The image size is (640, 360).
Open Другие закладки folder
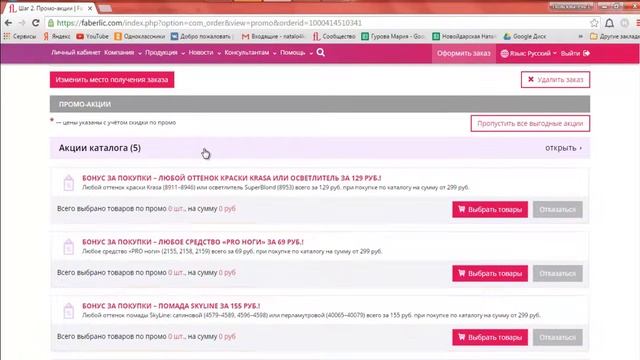point(615,36)
